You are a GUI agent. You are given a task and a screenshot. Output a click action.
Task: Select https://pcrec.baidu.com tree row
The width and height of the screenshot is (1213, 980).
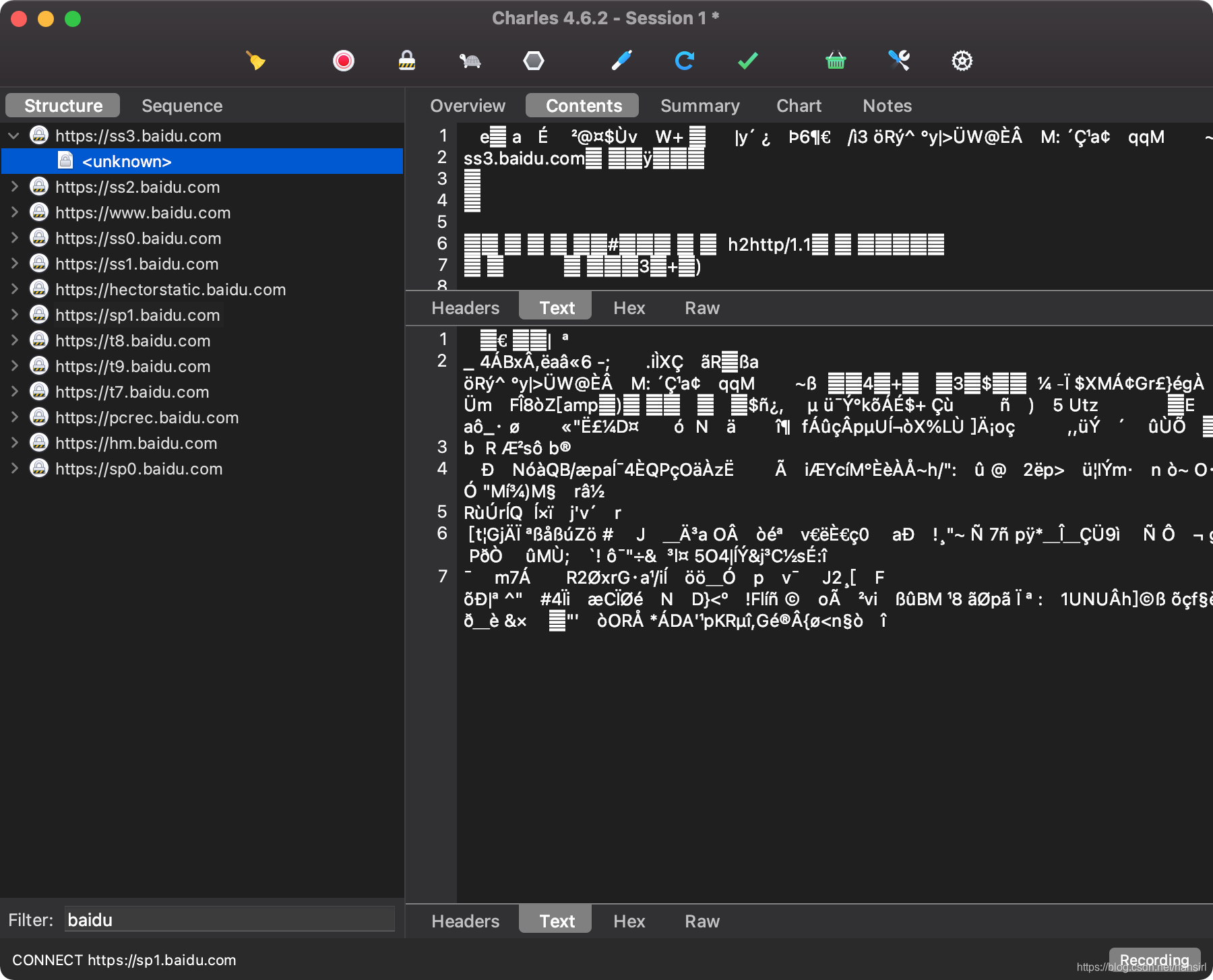(202, 417)
